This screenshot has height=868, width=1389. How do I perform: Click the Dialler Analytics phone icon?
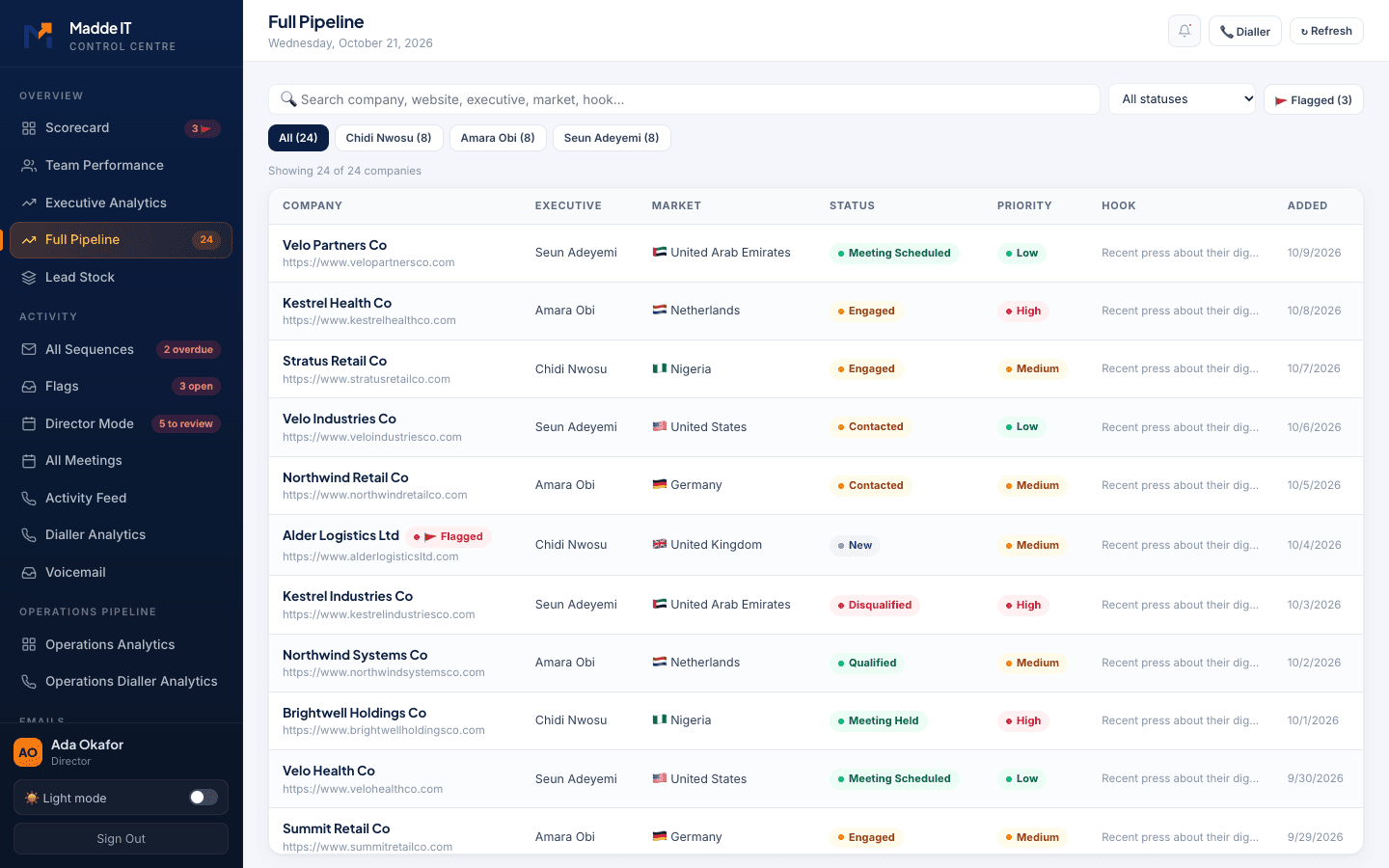[29, 535]
